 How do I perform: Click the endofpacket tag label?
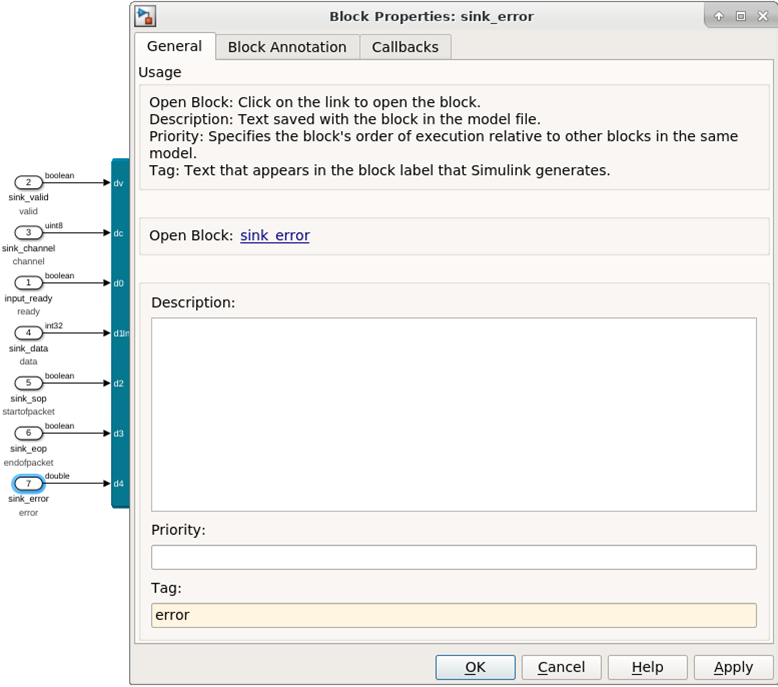tap(28, 462)
